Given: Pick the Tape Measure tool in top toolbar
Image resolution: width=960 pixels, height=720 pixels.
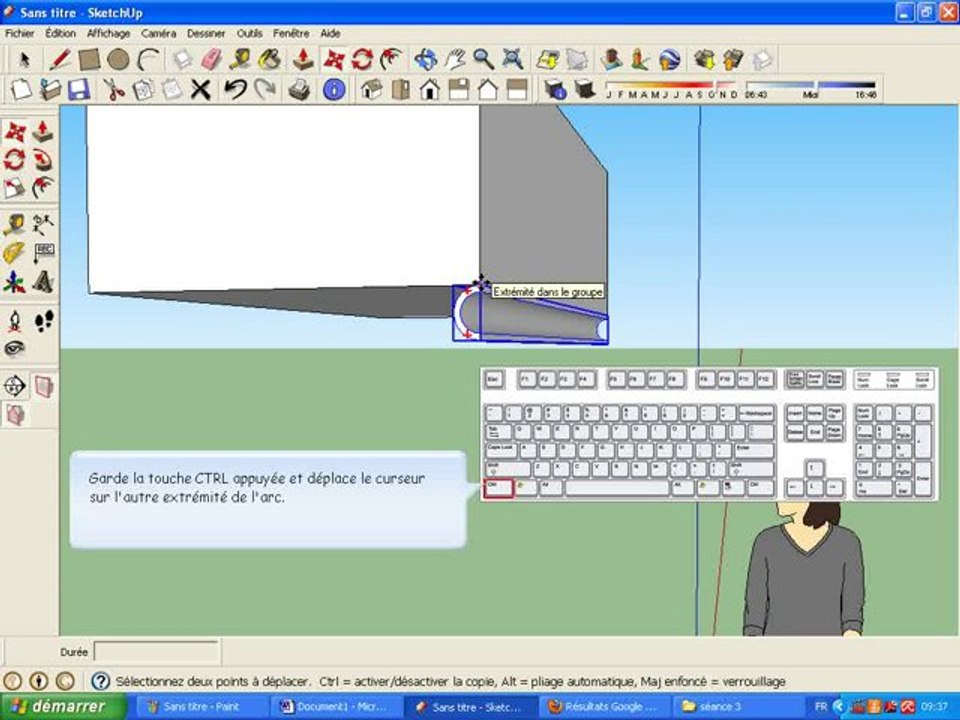Looking at the screenshot, I should coord(240,60).
